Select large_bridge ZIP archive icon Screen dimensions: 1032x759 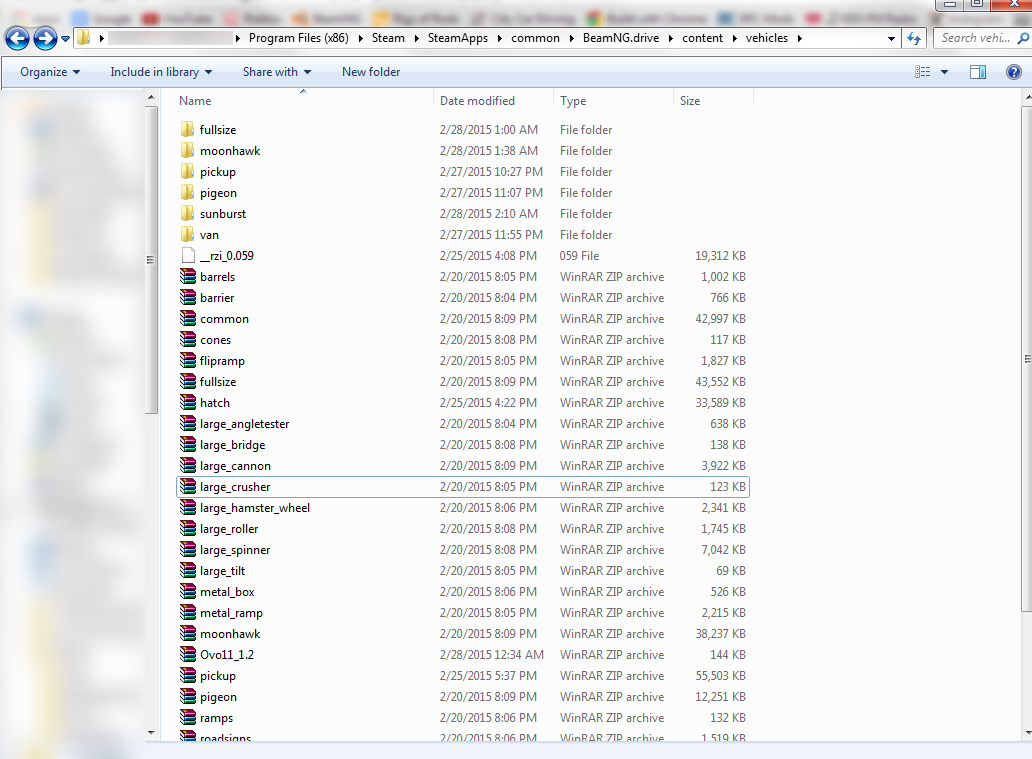click(x=188, y=444)
